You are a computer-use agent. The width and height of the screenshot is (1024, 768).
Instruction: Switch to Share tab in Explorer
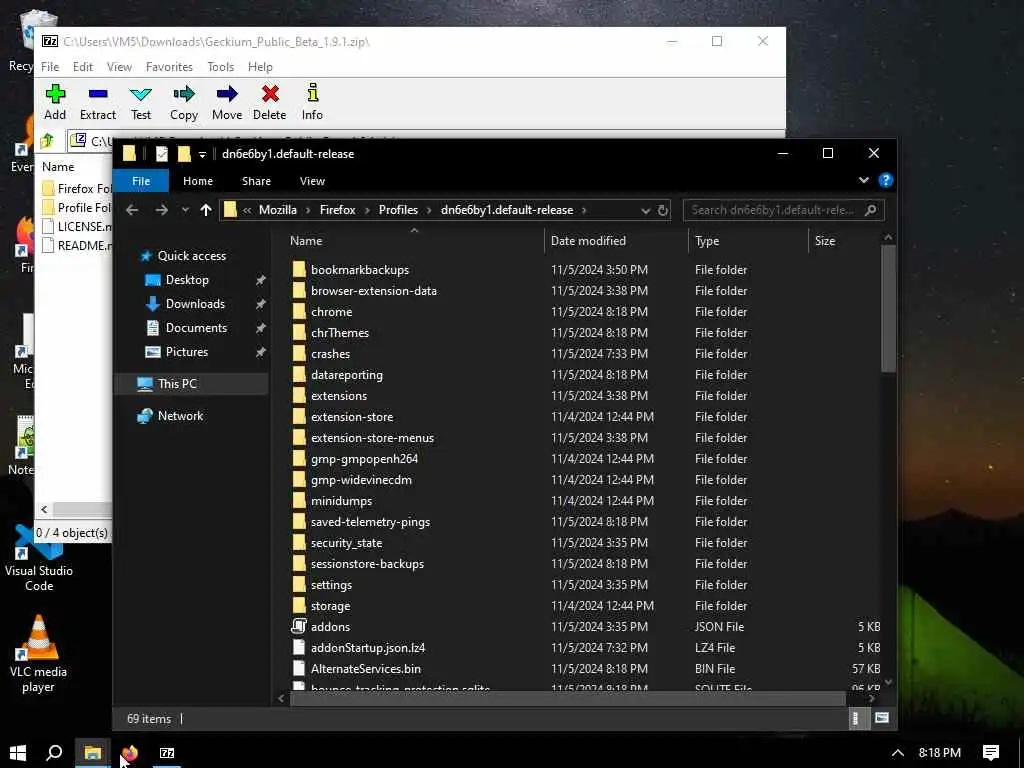pyautogui.click(x=256, y=181)
